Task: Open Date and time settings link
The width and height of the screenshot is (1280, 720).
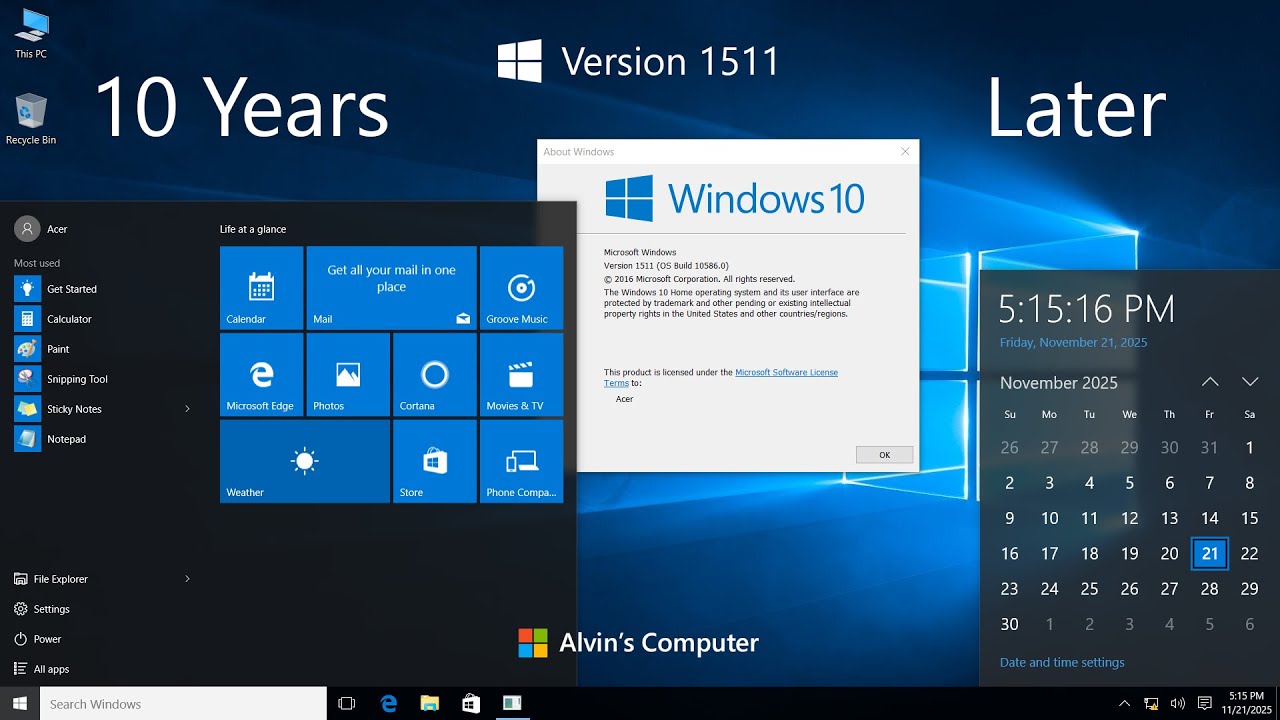Action: click(1062, 662)
